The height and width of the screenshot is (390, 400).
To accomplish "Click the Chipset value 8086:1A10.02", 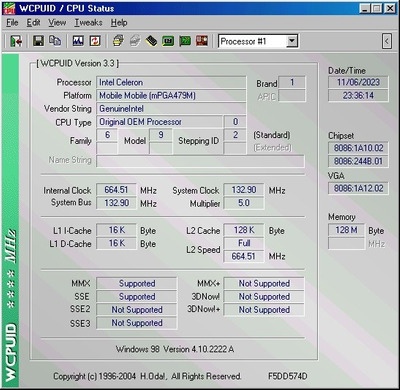I will tap(358, 148).
